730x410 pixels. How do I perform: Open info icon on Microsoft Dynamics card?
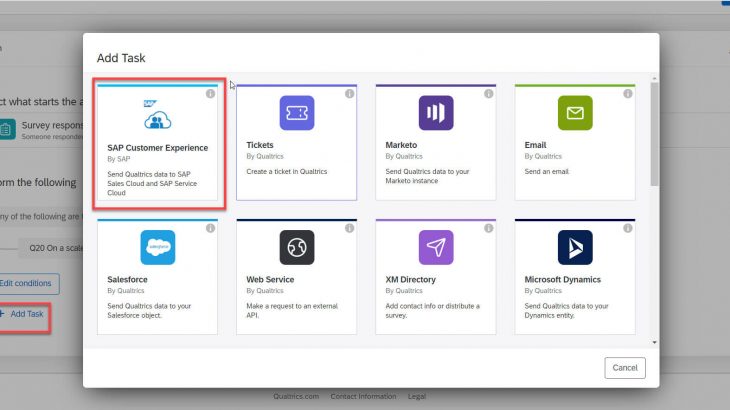(628, 228)
